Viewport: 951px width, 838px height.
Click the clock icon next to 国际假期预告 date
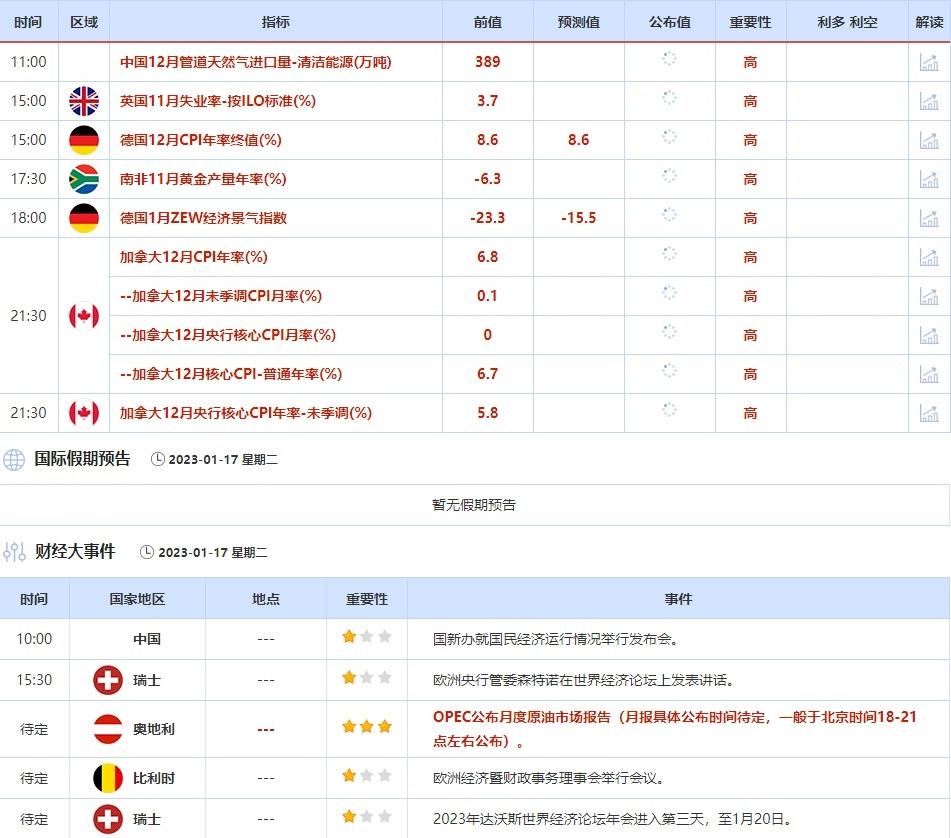(158, 460)
